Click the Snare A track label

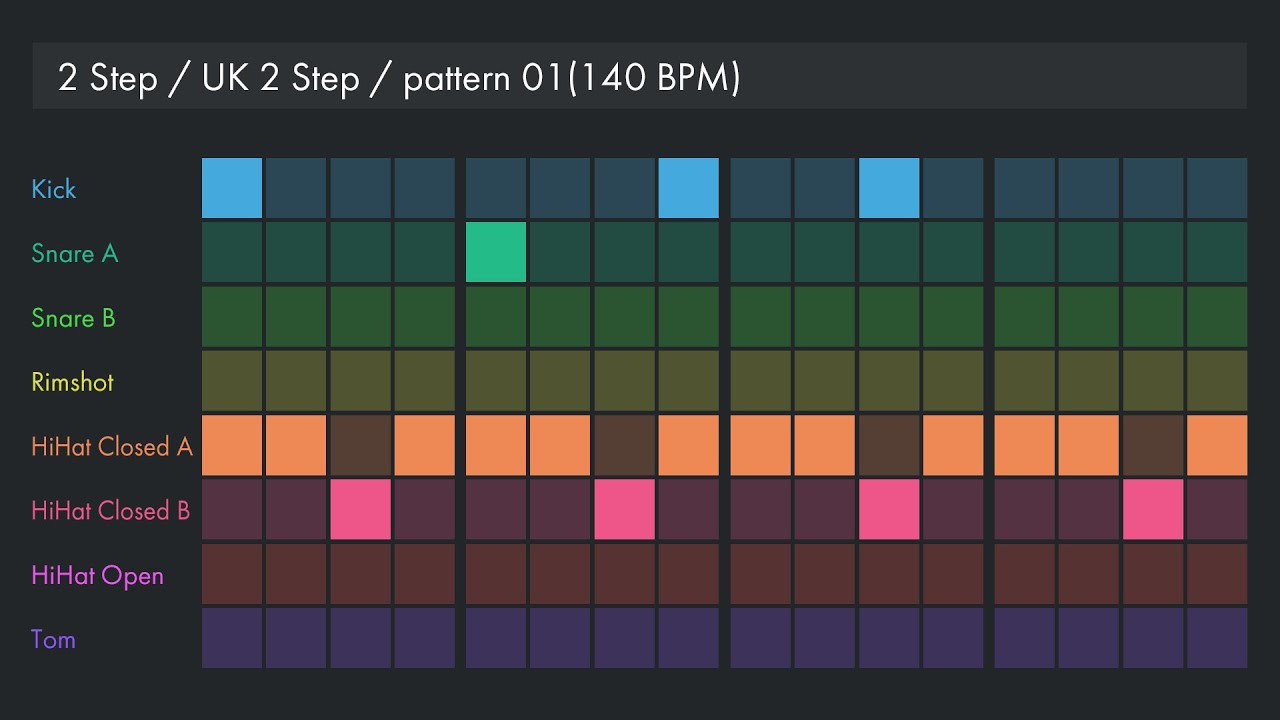click(75, 254)
